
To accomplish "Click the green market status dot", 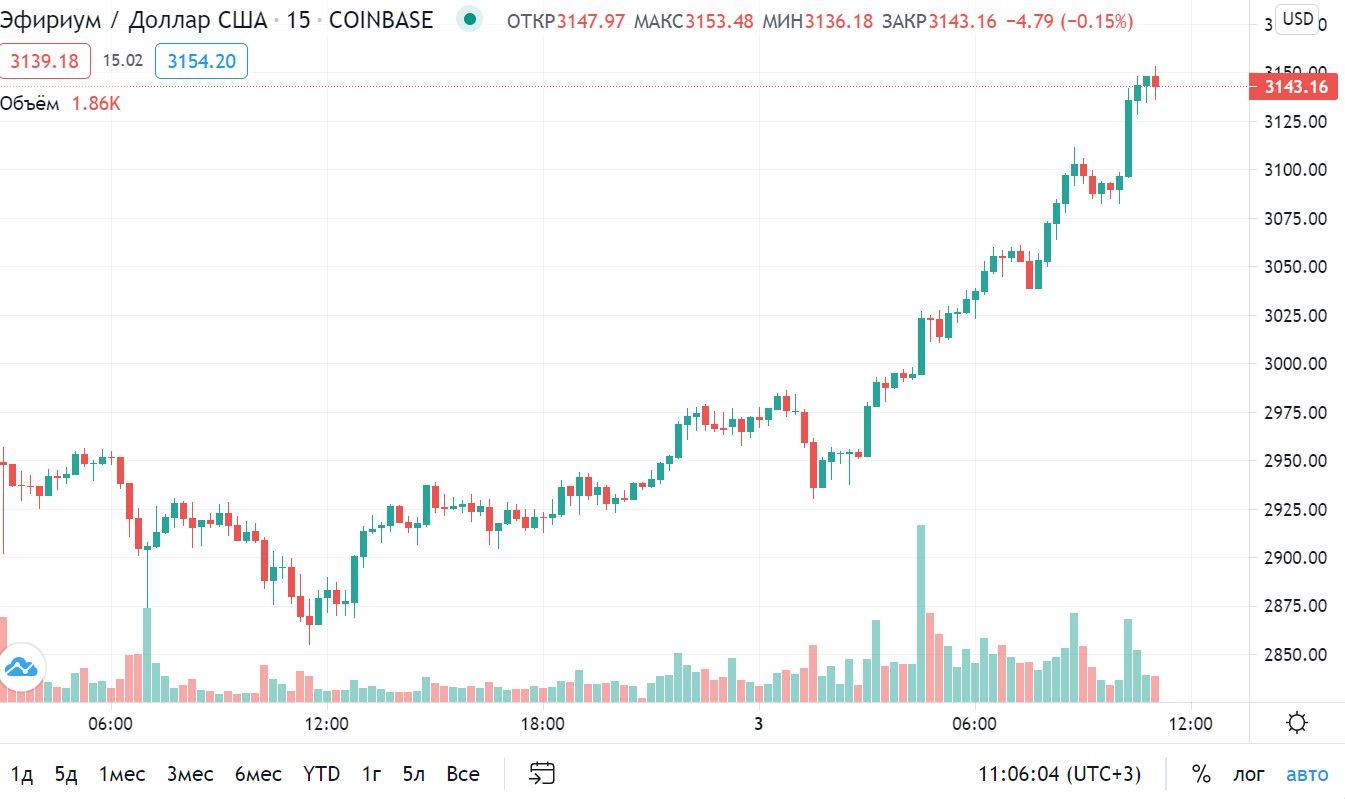I will [470, 19].
